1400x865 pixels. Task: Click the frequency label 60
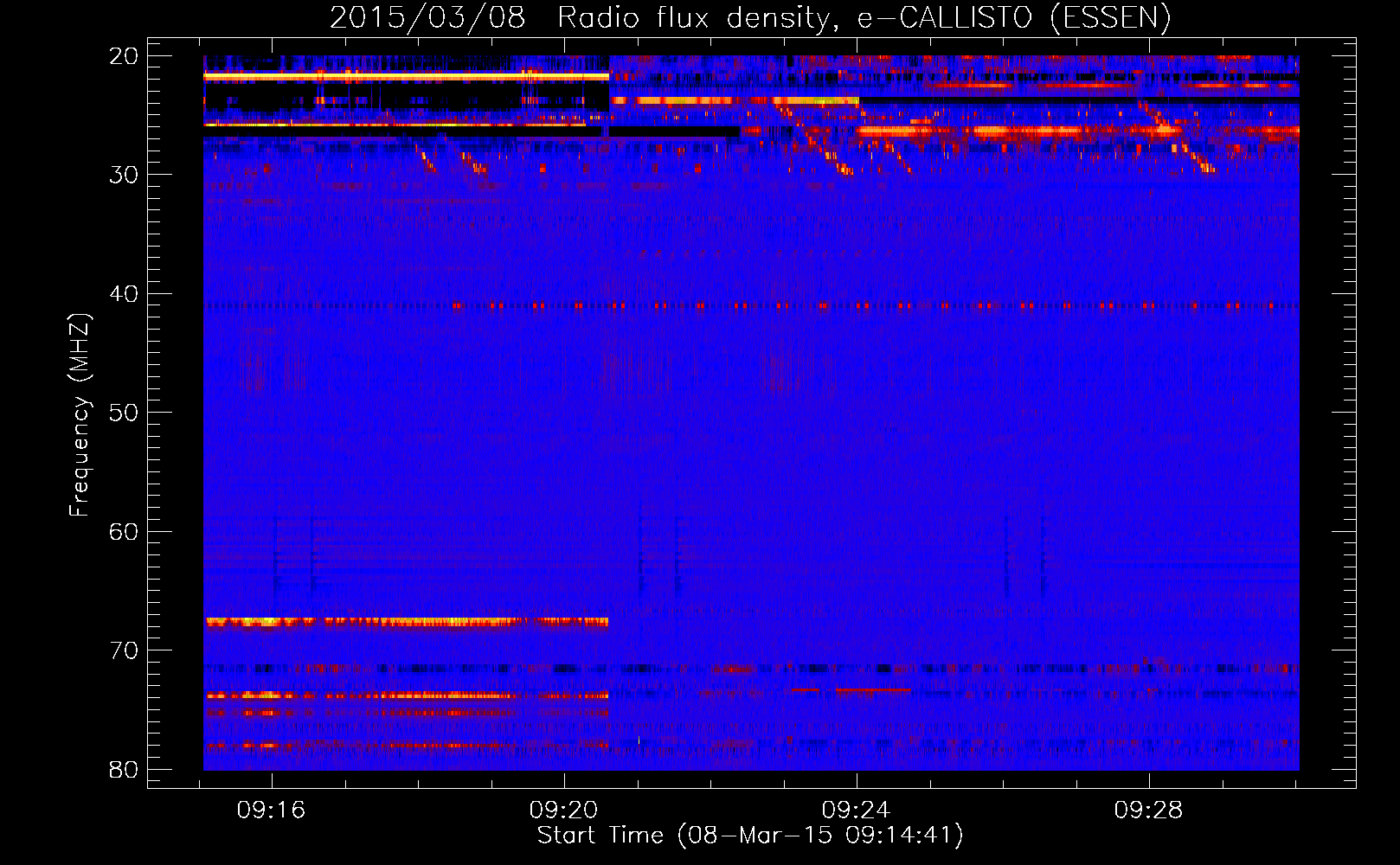click(x=124, y=532)
